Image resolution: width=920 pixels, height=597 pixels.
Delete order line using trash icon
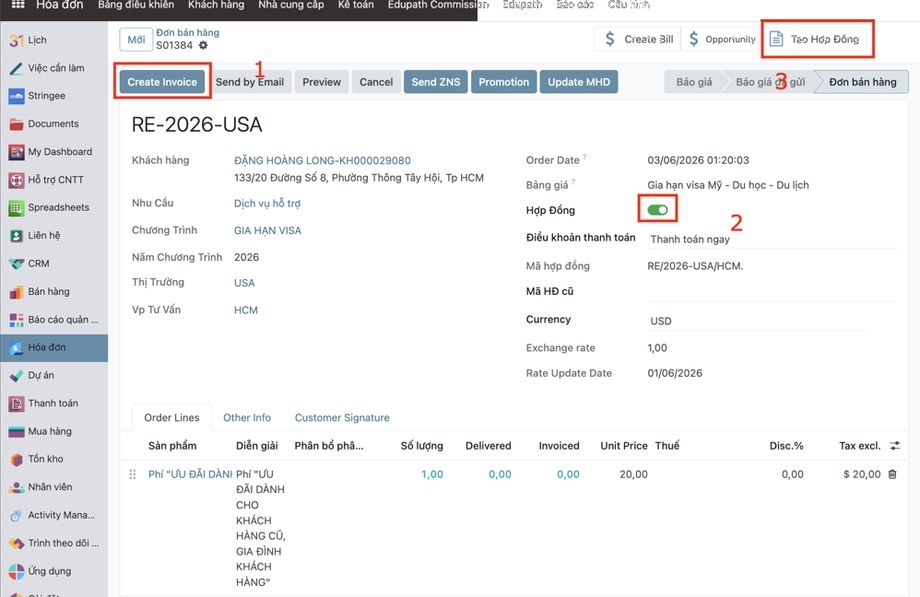(x=892, y=474)
